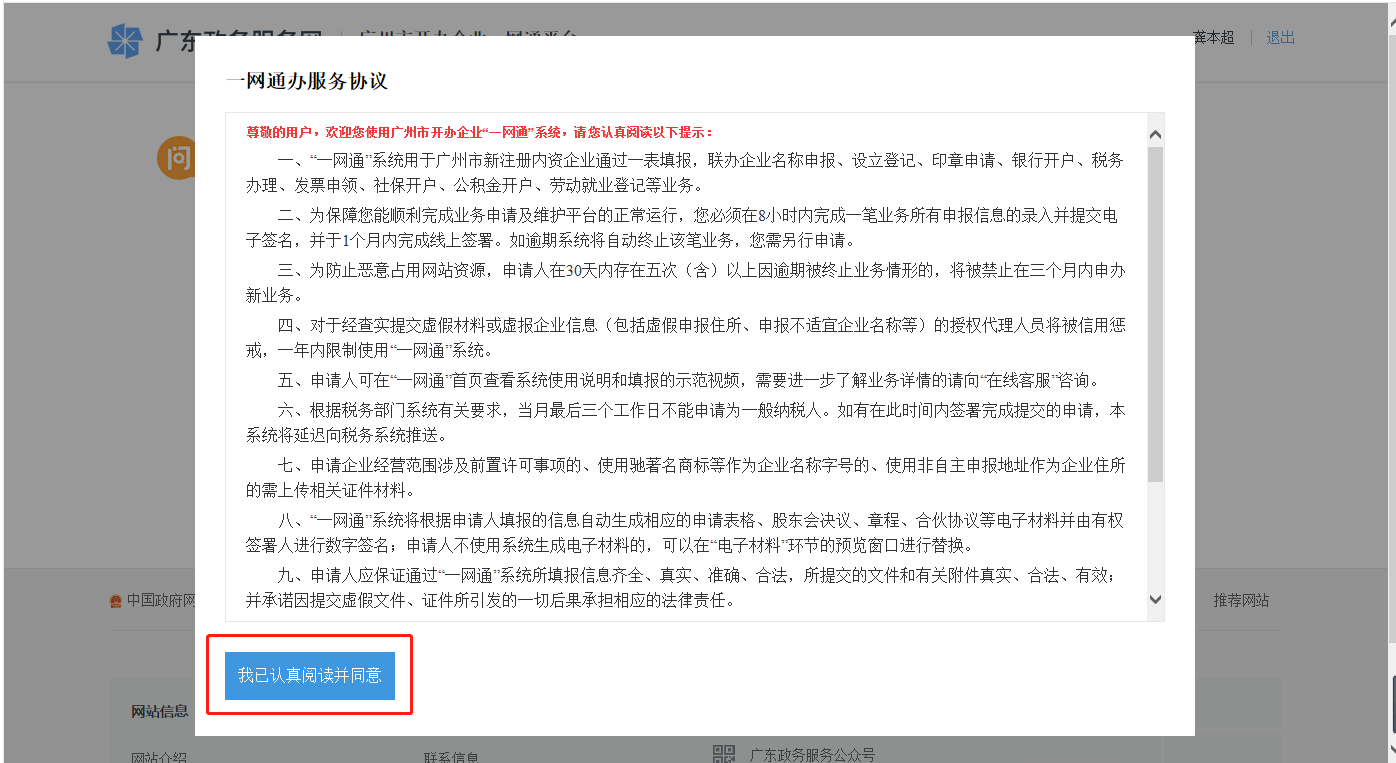Click the red greeting line 尊敬的用户
The width and height of the screenshot is (1396, 763).
tap(480, 132)
